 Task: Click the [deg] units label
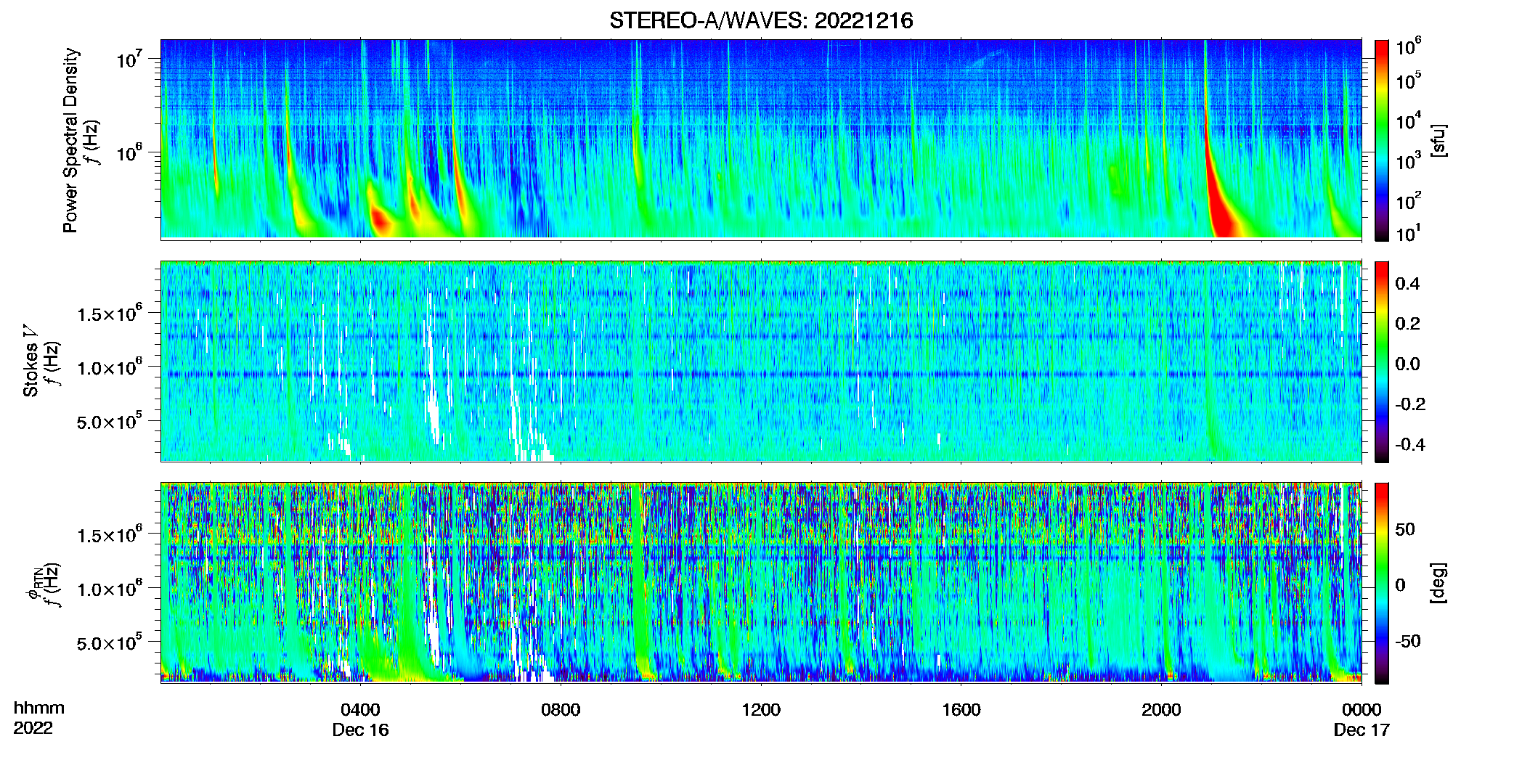(1438, 583)
